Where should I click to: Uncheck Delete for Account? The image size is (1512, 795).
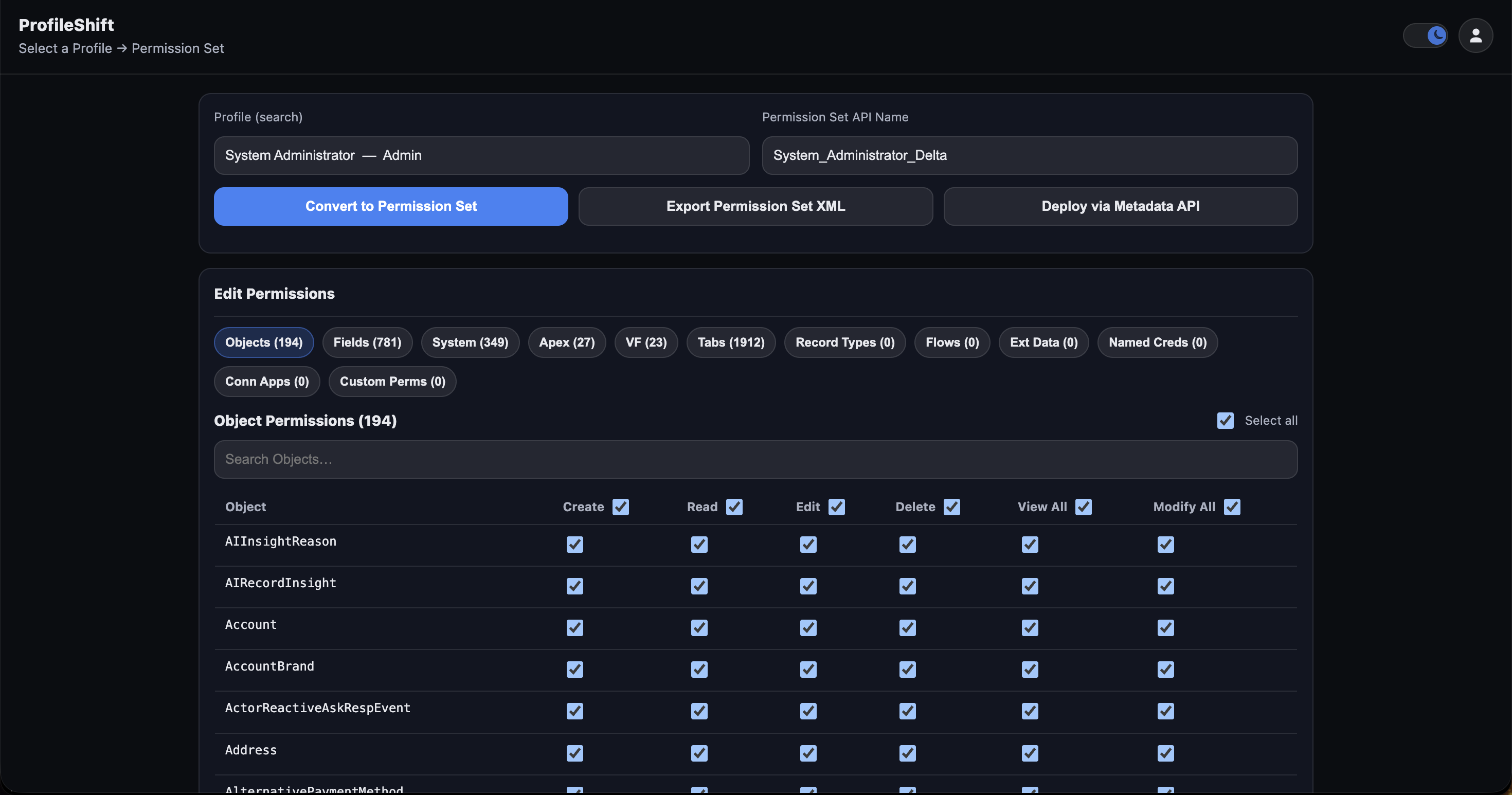tap(907, 628)
